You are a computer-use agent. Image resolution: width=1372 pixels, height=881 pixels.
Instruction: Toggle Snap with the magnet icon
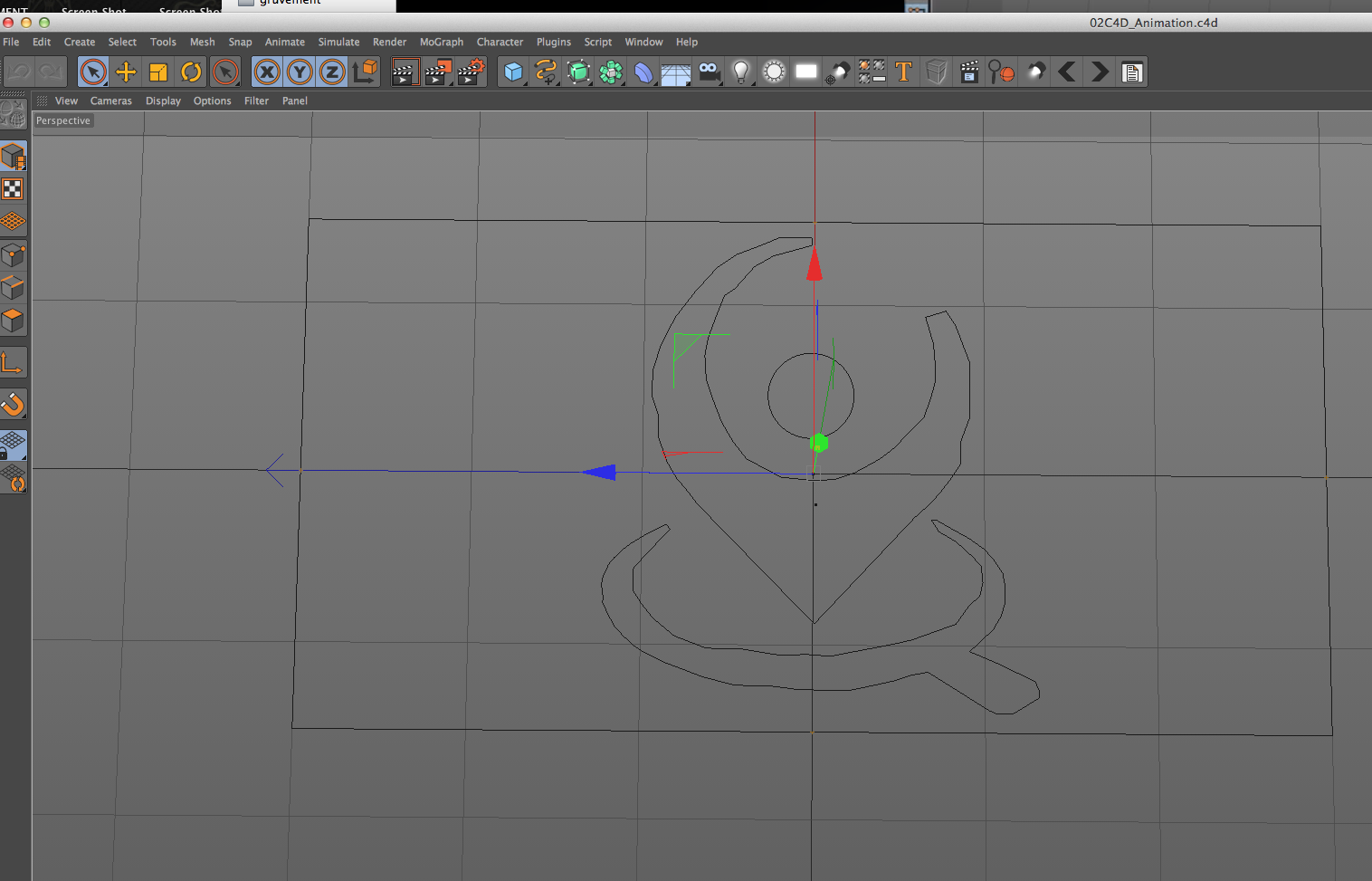[x=13, y=403]
